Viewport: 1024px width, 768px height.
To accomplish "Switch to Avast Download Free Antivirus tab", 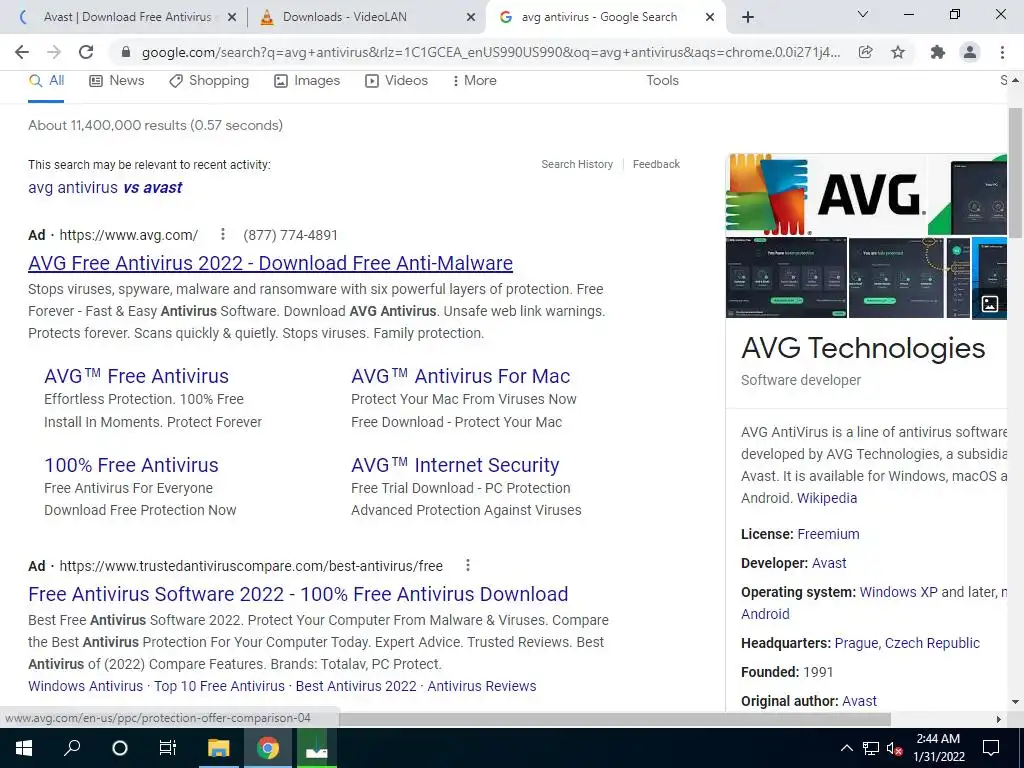I will pyautogui.click(x=127, y=17).
